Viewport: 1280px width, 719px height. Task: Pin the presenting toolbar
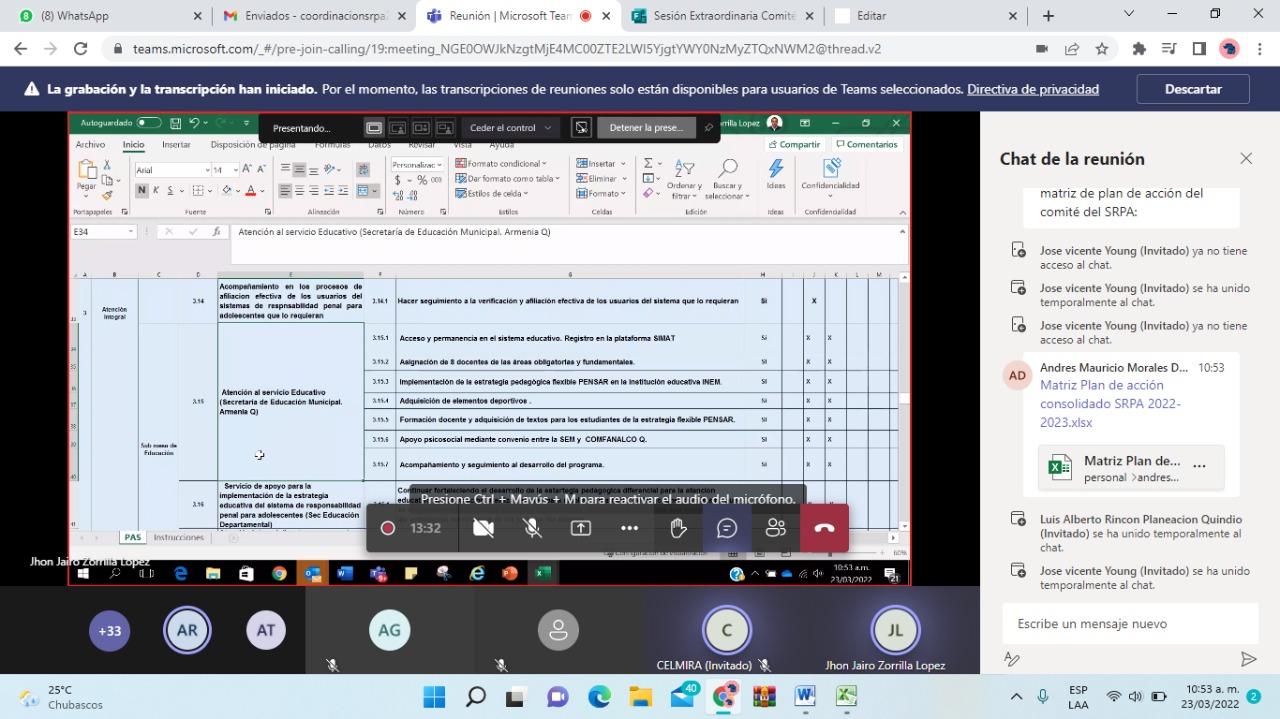(708, 128)
